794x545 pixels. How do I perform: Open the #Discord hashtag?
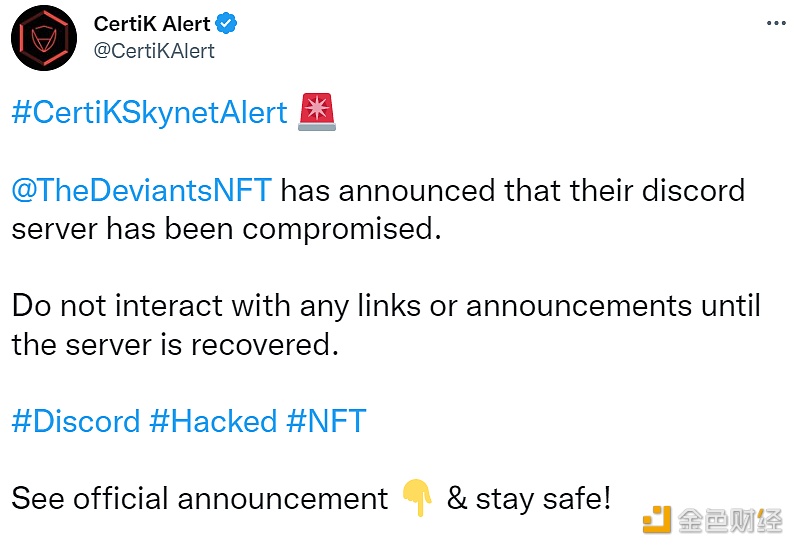76,421
